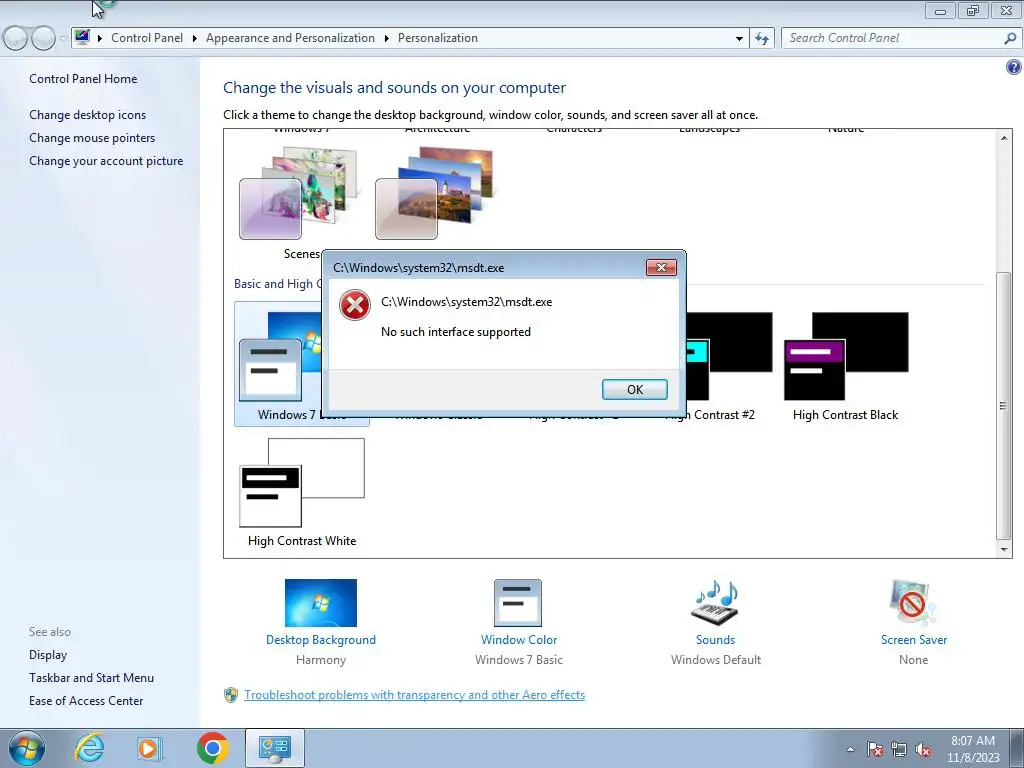Click the help question mark icon
Screen dimensions: 1024x768
[x=1014, y=67]
